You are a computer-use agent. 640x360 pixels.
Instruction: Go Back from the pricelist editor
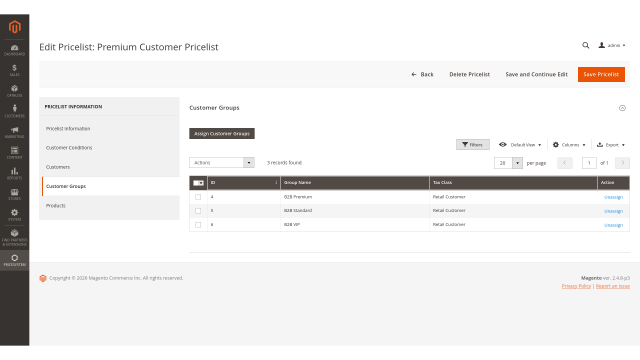(422, 74)
